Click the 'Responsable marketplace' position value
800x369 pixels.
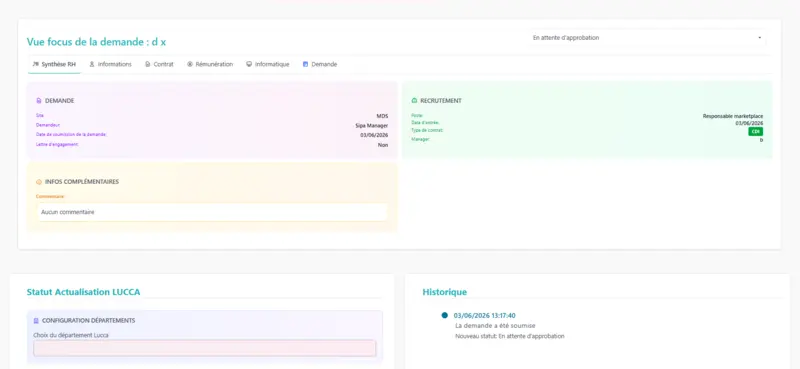click(733, 116)
